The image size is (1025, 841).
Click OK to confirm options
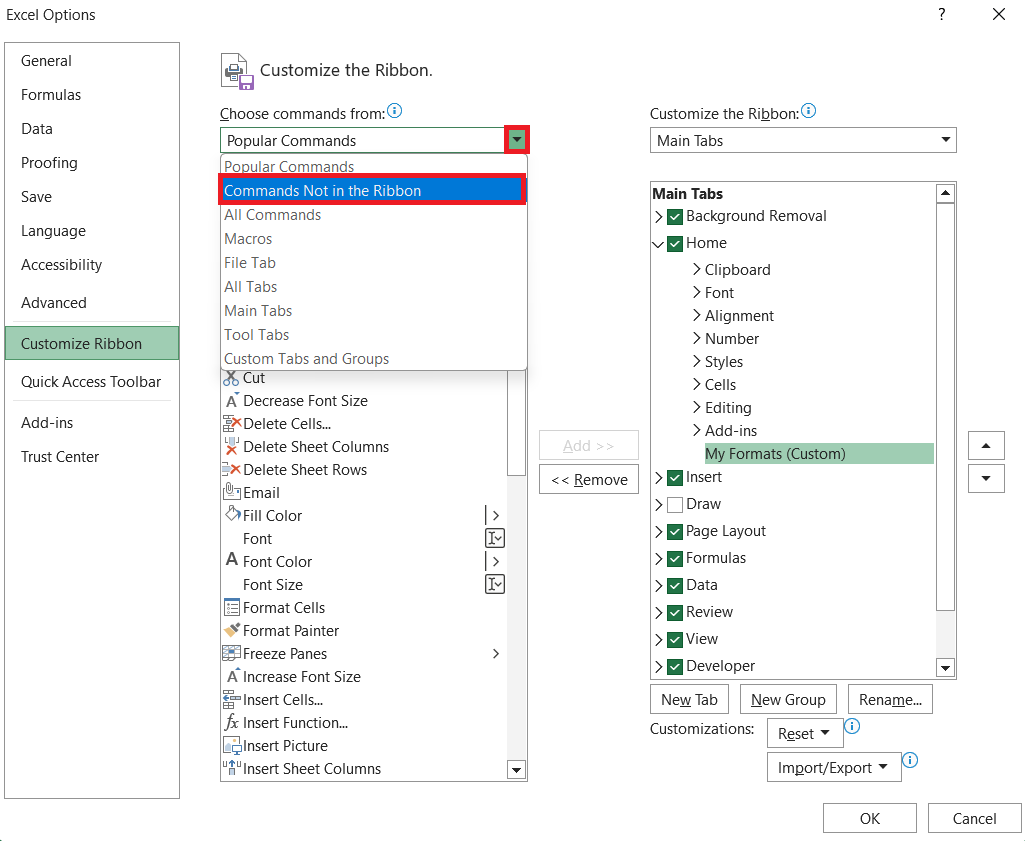click(x=869, y=818)
